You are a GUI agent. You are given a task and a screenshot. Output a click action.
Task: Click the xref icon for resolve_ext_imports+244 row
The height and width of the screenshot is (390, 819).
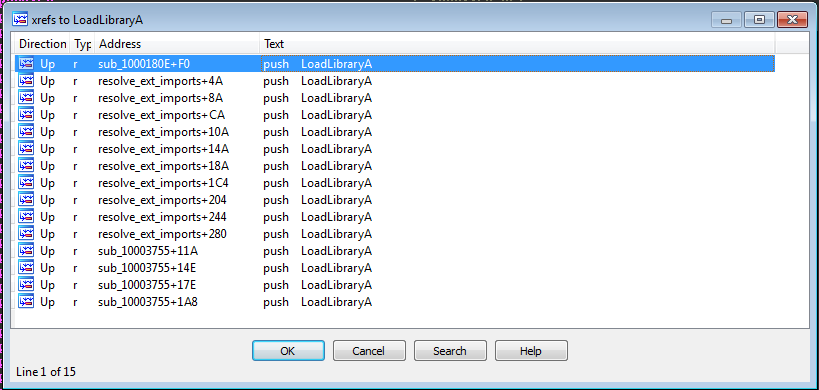(26, 217)
